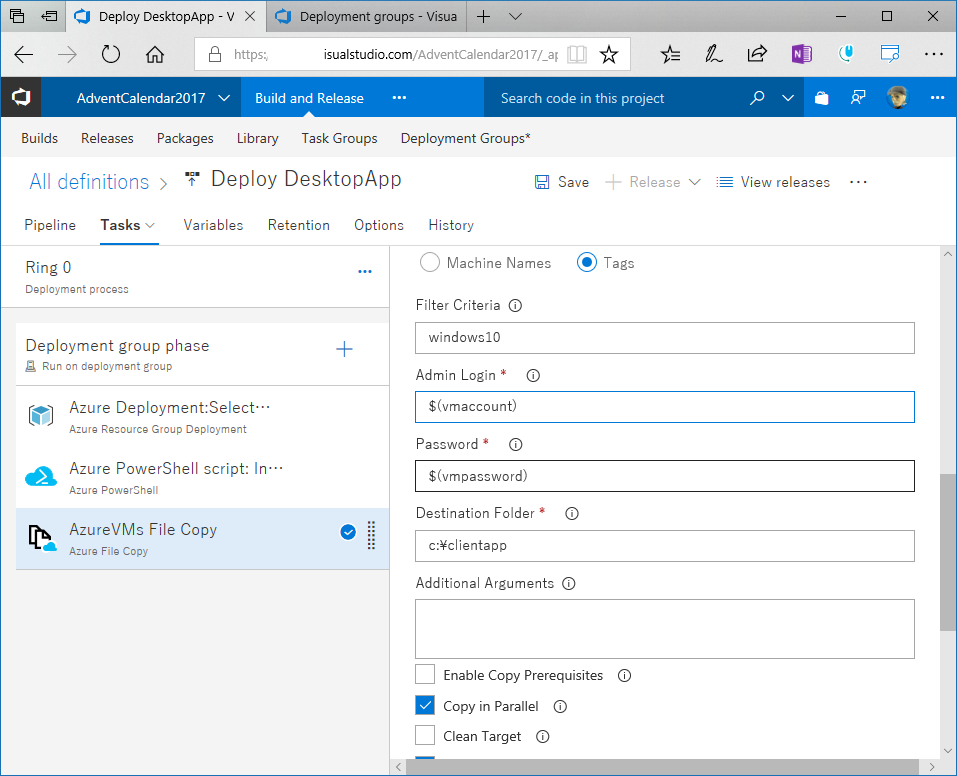Image resolution: width=957 pixels, height=776 pixels.
Task: Save the release definition
Action: tap(562, 182)
